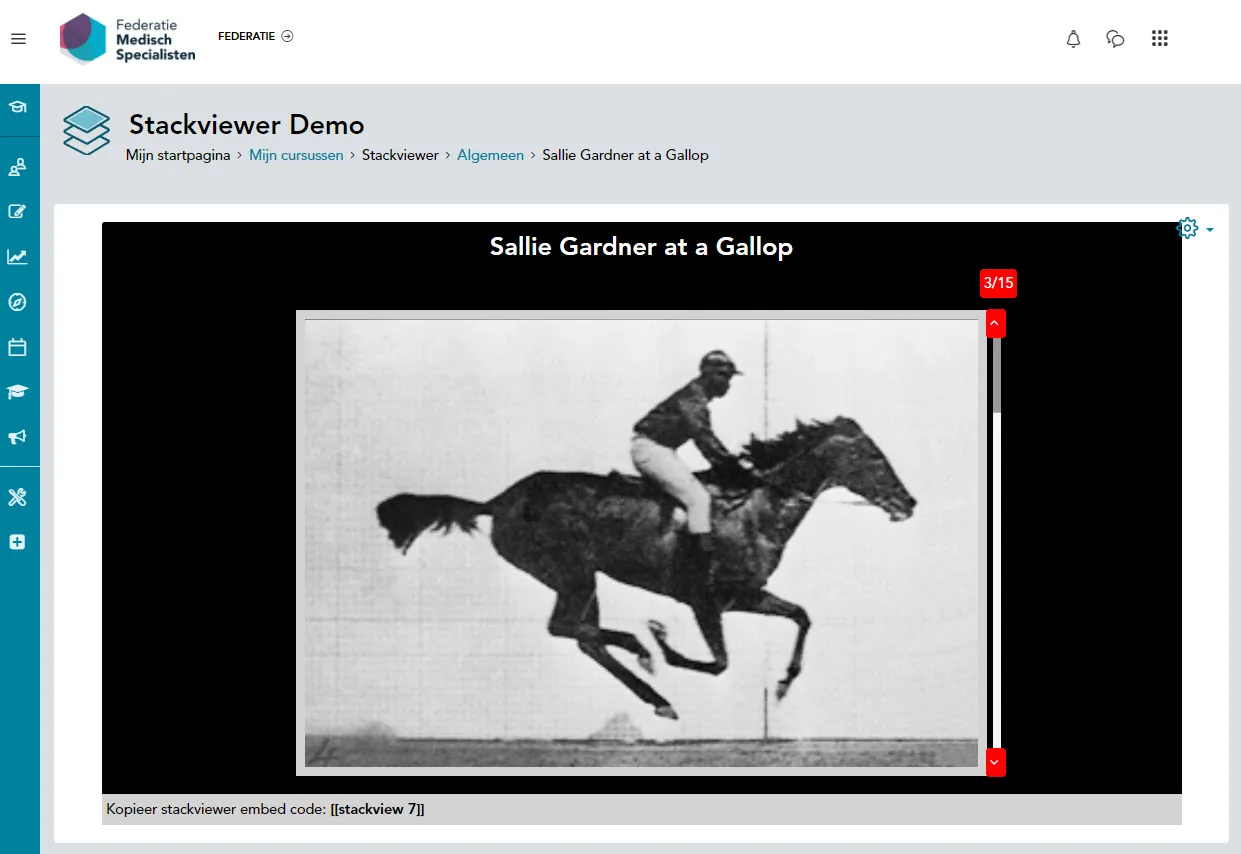Go to Algemeen breadcrumb
Screen dimensions: 1241x854
490,155
